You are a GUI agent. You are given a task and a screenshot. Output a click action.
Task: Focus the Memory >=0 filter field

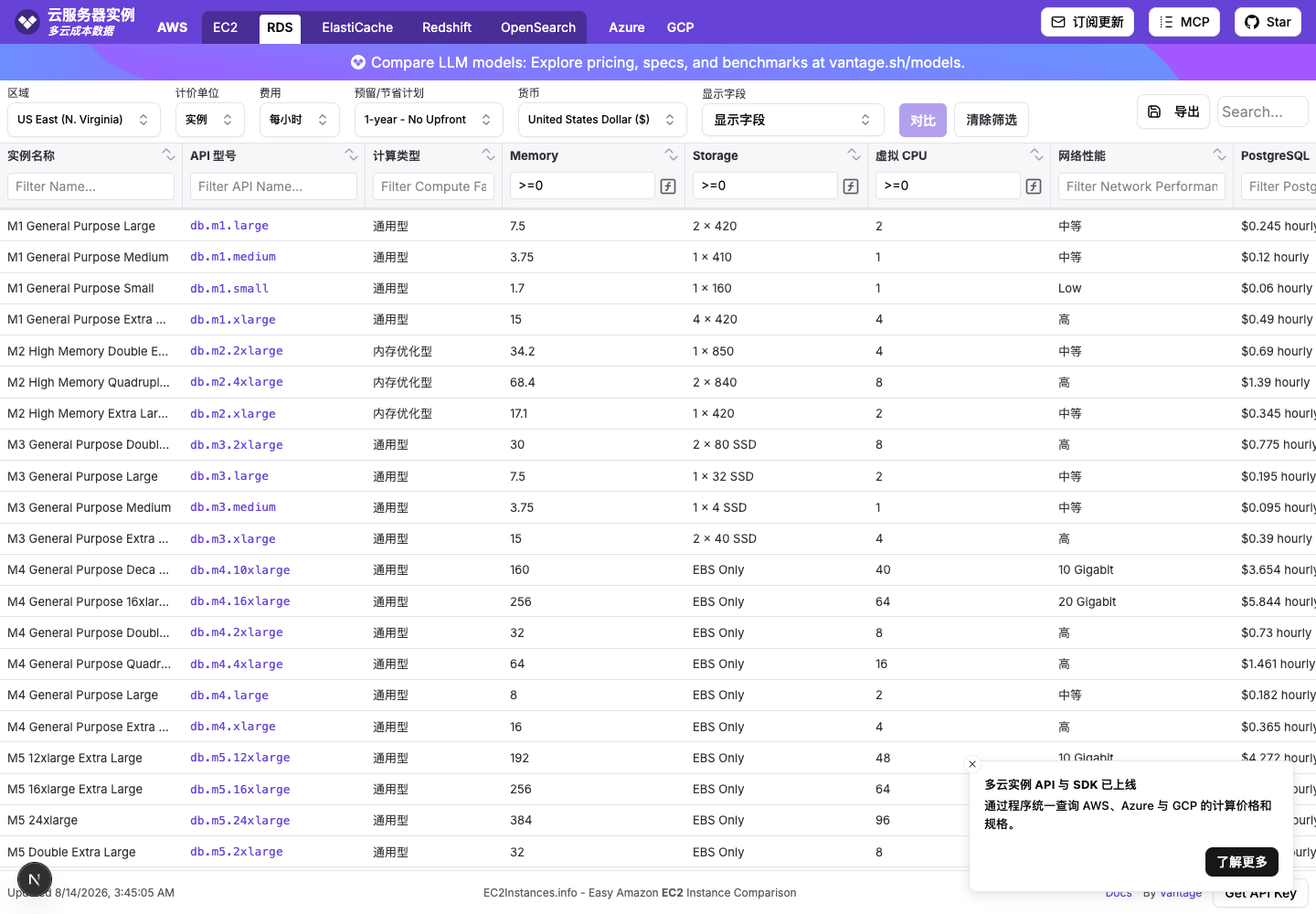(583, 186)
